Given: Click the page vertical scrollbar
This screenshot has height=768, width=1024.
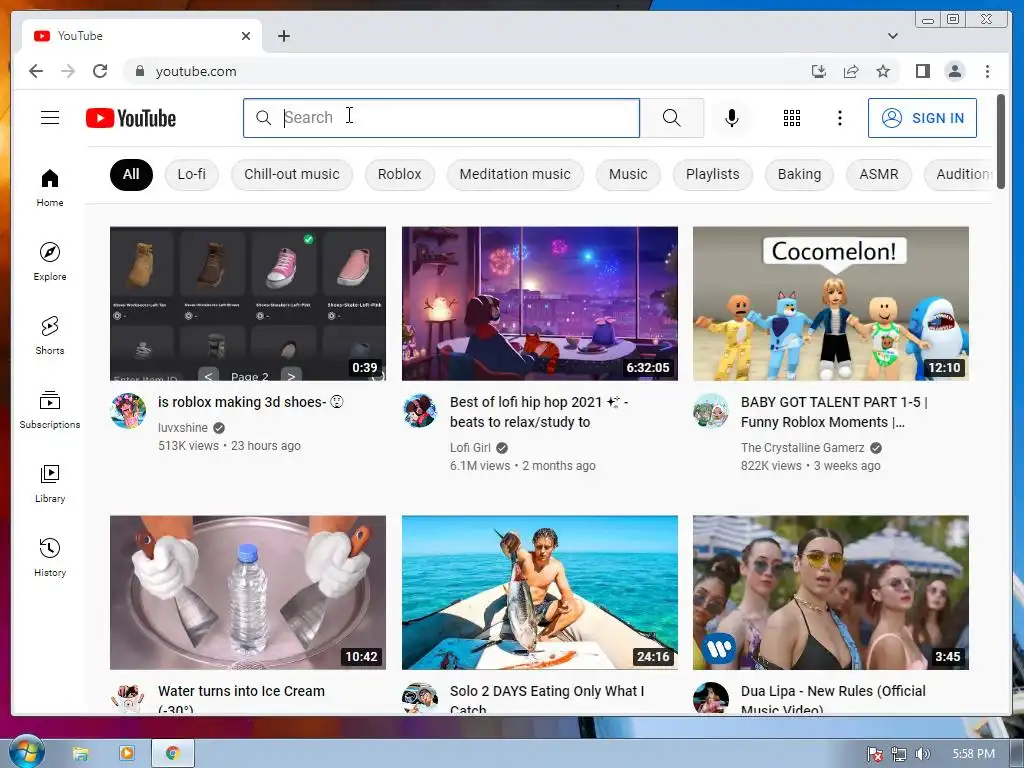Looking at the screenshot, I should click(x=1000, y=142).
